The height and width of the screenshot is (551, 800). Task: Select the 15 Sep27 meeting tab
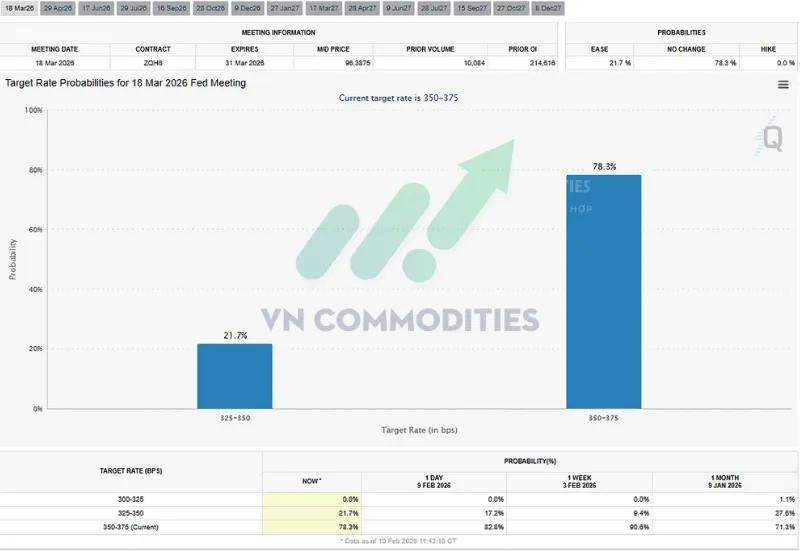coord(472,8)
